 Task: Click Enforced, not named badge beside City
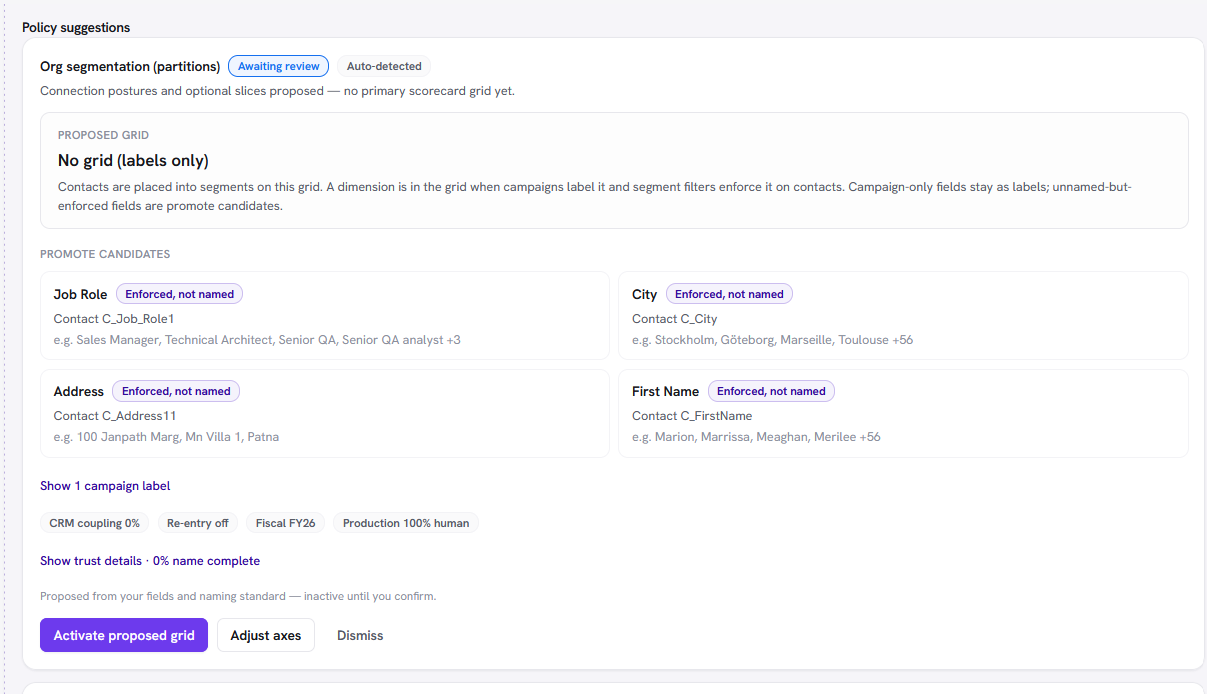729,294
